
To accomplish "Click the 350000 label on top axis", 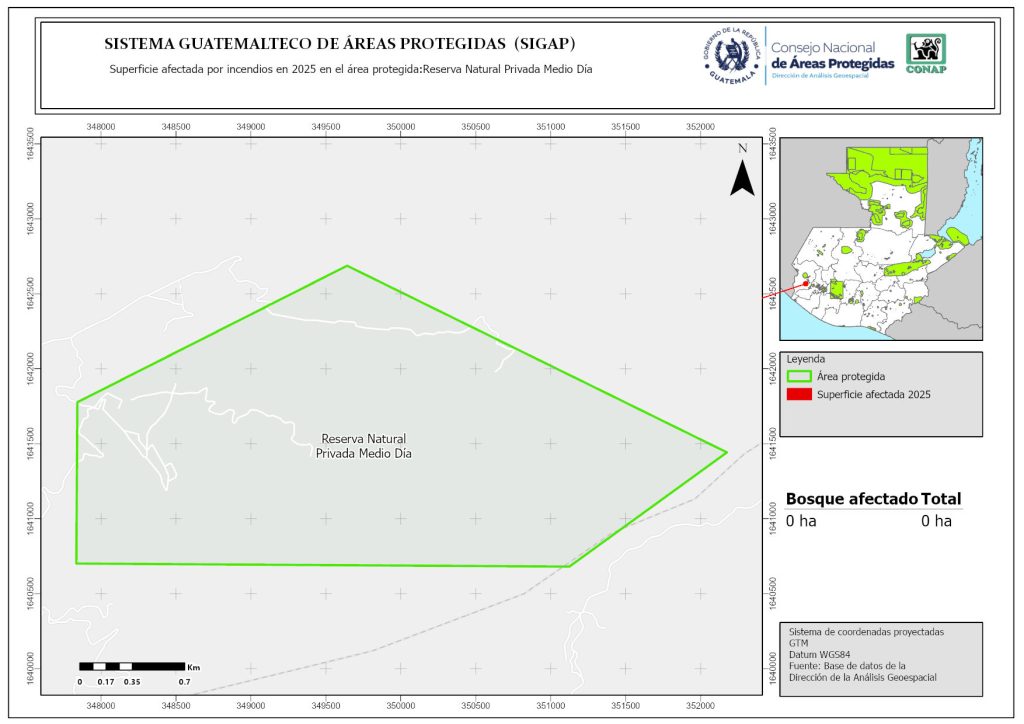I will 401,127.
